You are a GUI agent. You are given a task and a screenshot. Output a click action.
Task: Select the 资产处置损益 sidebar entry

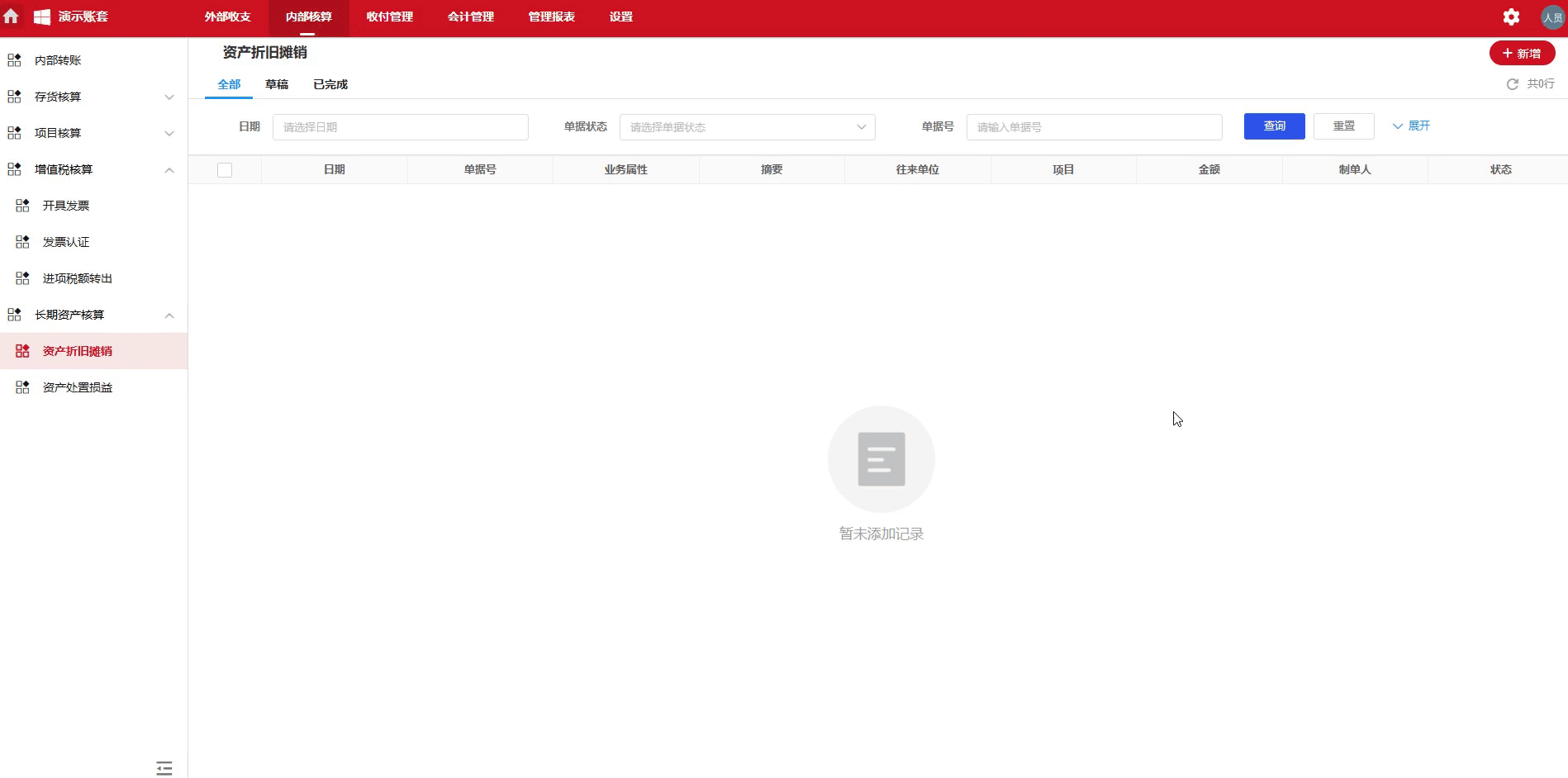click(x=78, y=387)
